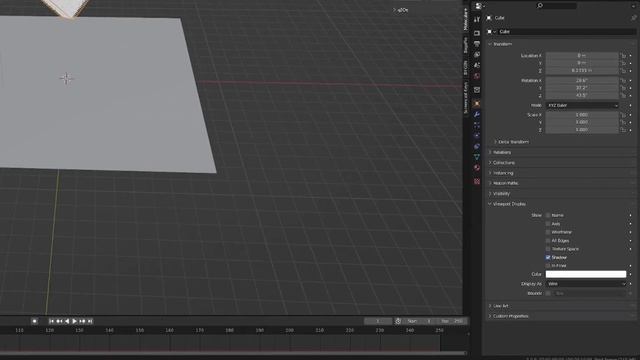The height and width of the screenshot is (360, 640).
Task: Open the Scene properties tab
Action: (477, 65)
